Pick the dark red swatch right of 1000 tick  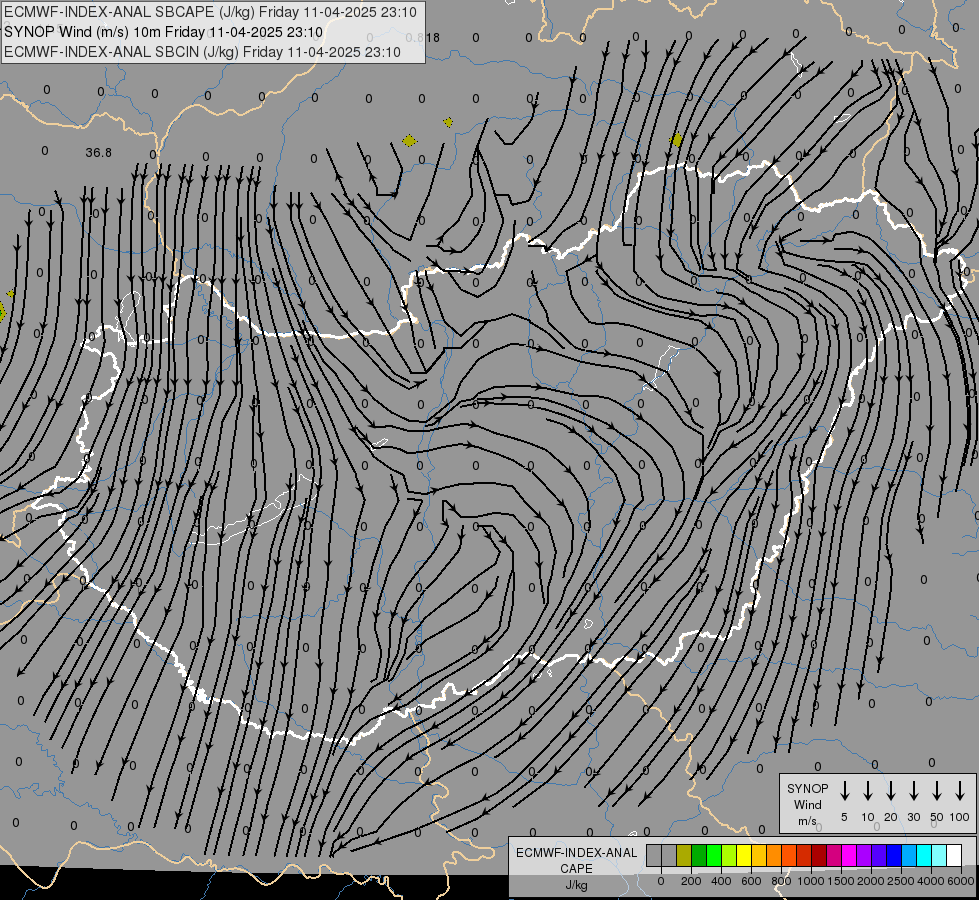[x=819, y=855]
